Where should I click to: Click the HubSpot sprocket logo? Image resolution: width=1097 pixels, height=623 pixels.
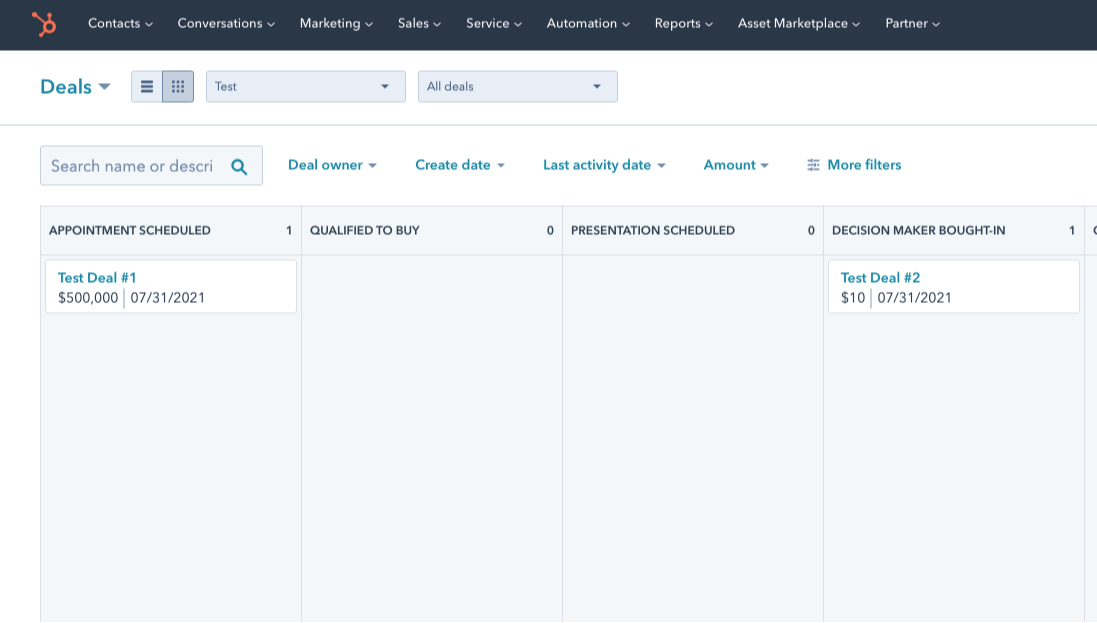(42, 23)
